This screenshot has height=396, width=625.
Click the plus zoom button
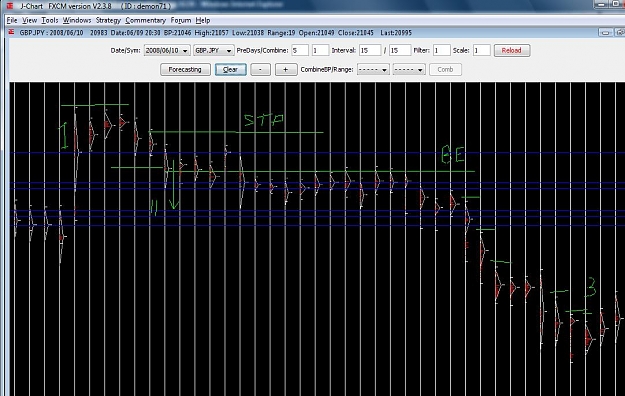tap(285, 70)
